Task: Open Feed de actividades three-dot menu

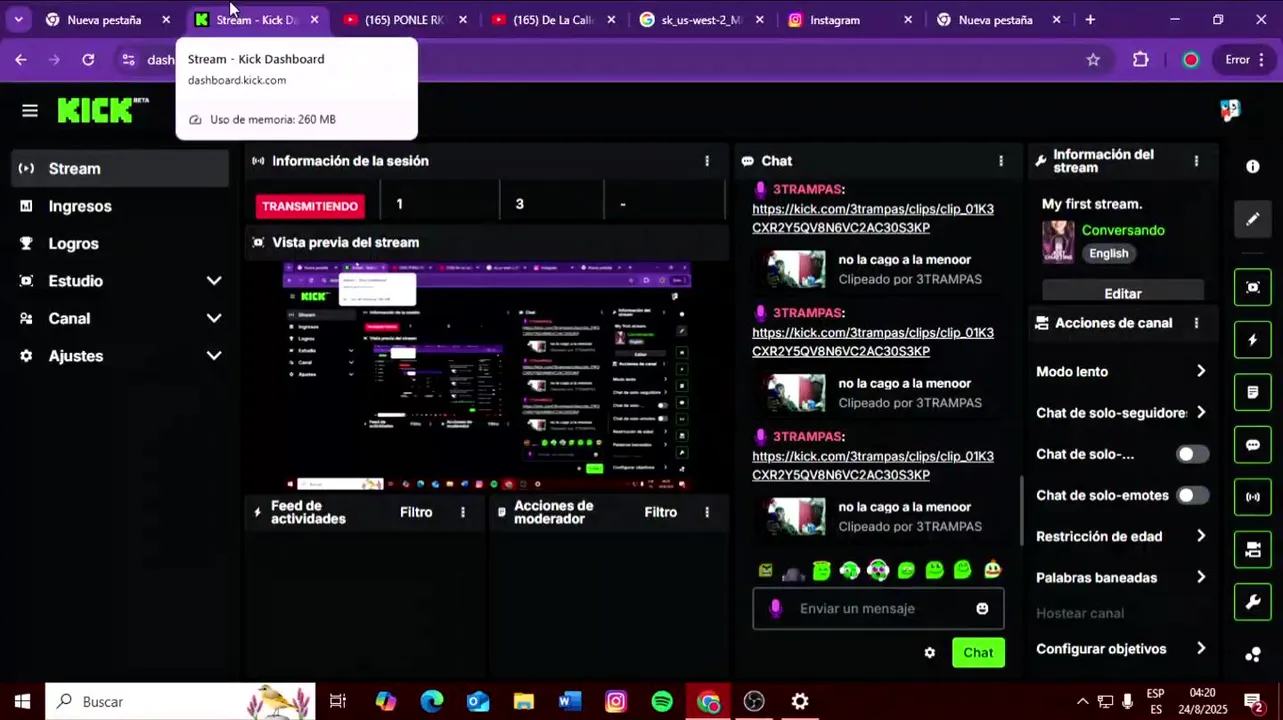Action: tap(462, 512)
